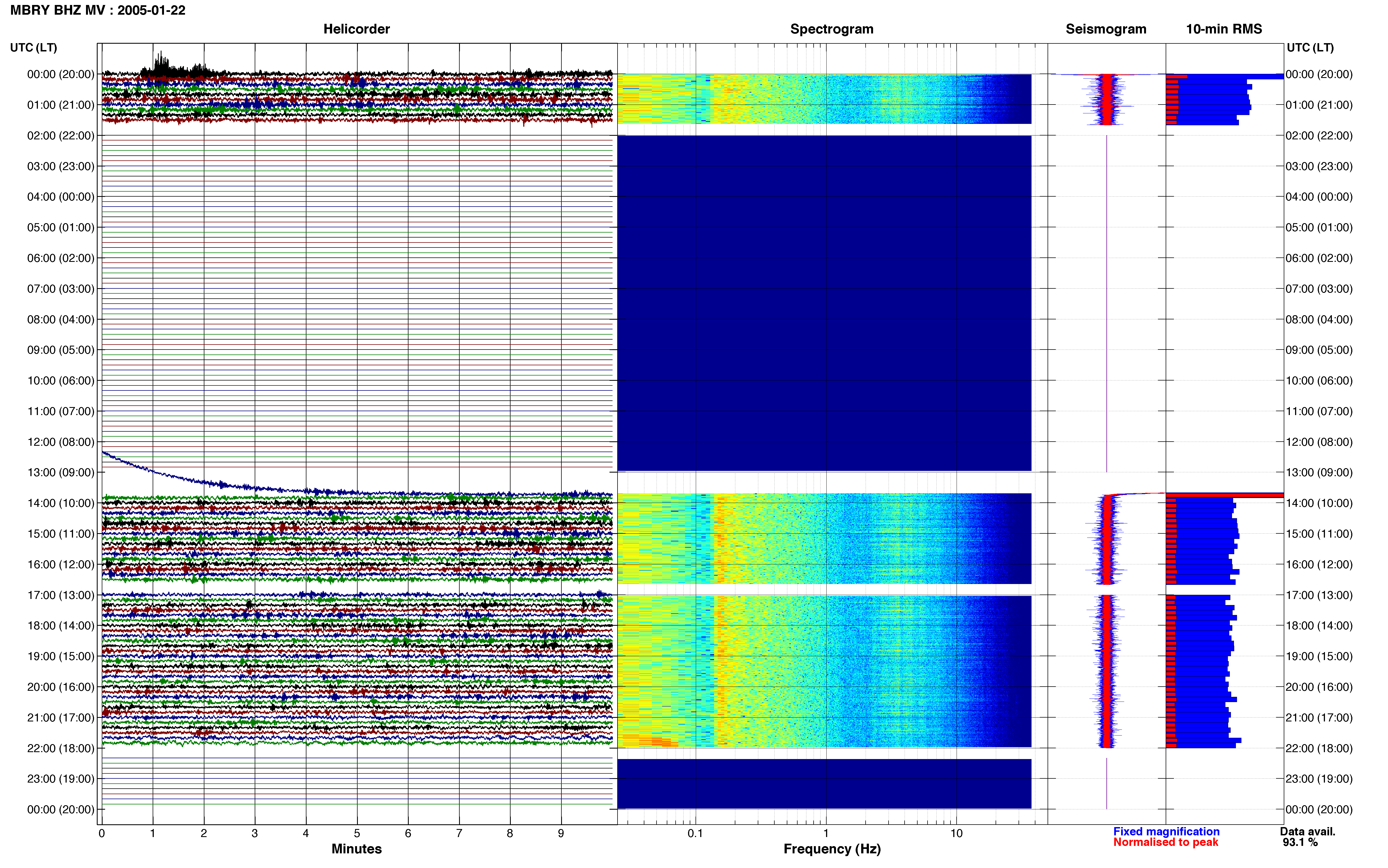Image resolution: width=1388 pixels, height=868 pixels.
Task: Click '21:00 (17:00)' on the RMS panel time axis
Action: point(1319,718)
